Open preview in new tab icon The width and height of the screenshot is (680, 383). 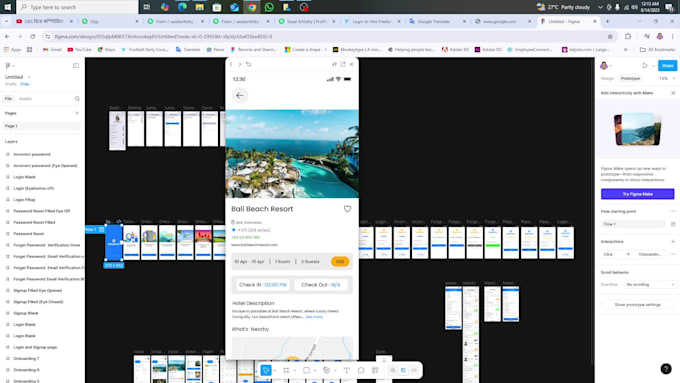point(343,64)
